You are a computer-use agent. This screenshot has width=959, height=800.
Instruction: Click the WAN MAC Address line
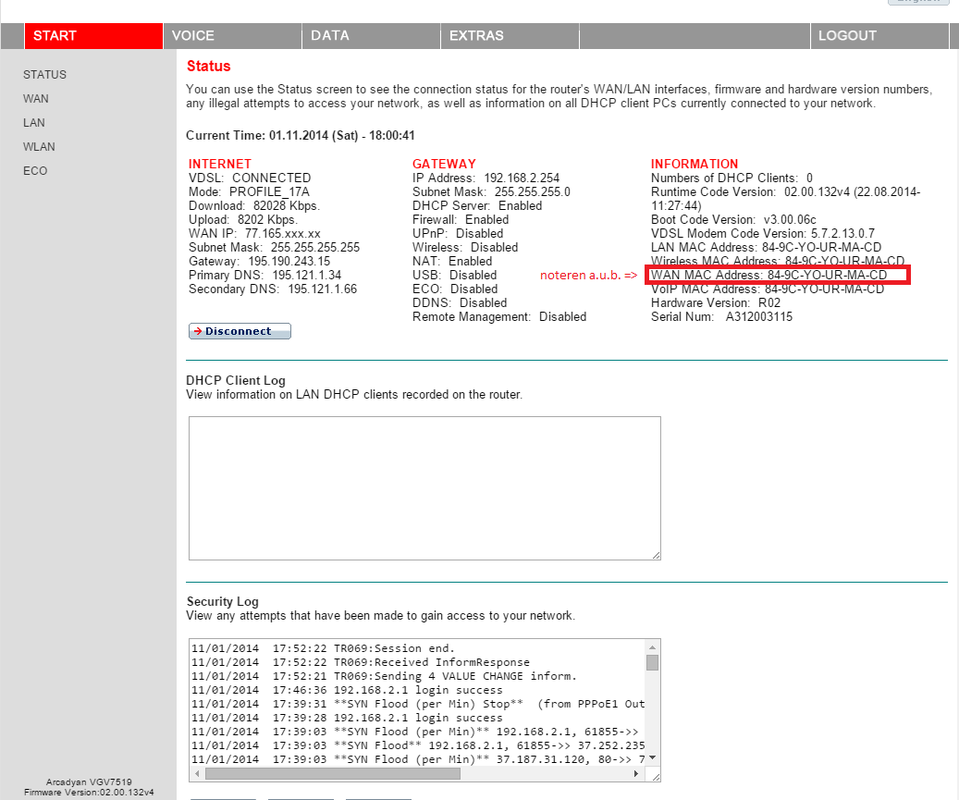[x=769, y=275]
